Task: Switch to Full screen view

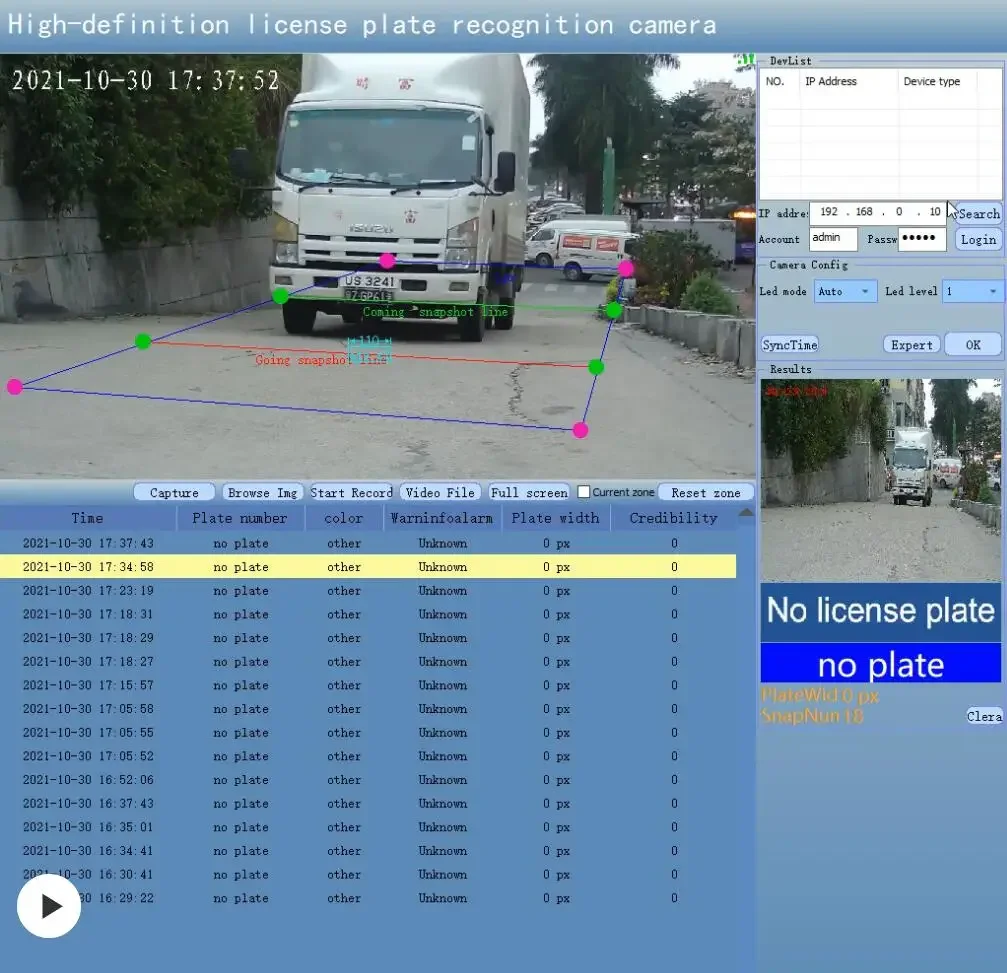Action: (529, 493)
